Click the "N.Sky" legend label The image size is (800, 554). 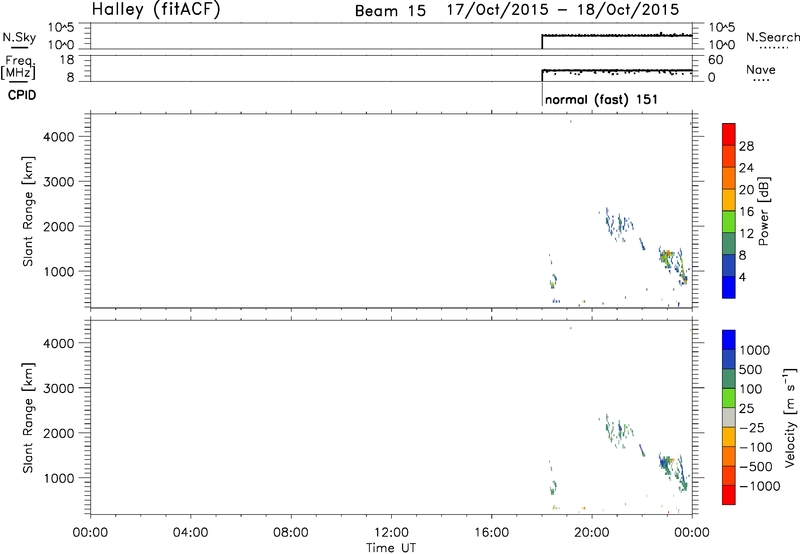tap(19, 37)
